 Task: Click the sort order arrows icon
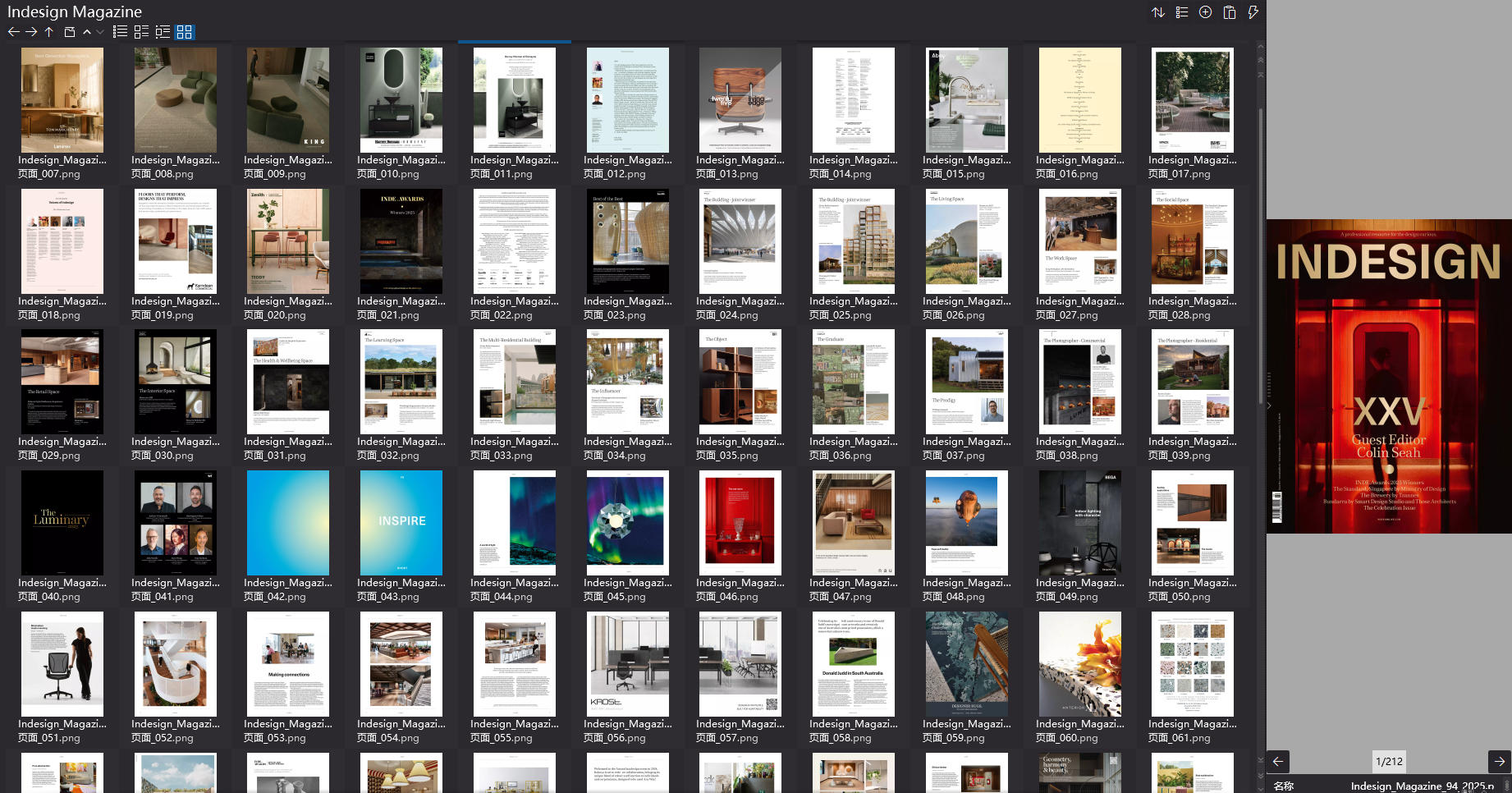(1157, 12)
